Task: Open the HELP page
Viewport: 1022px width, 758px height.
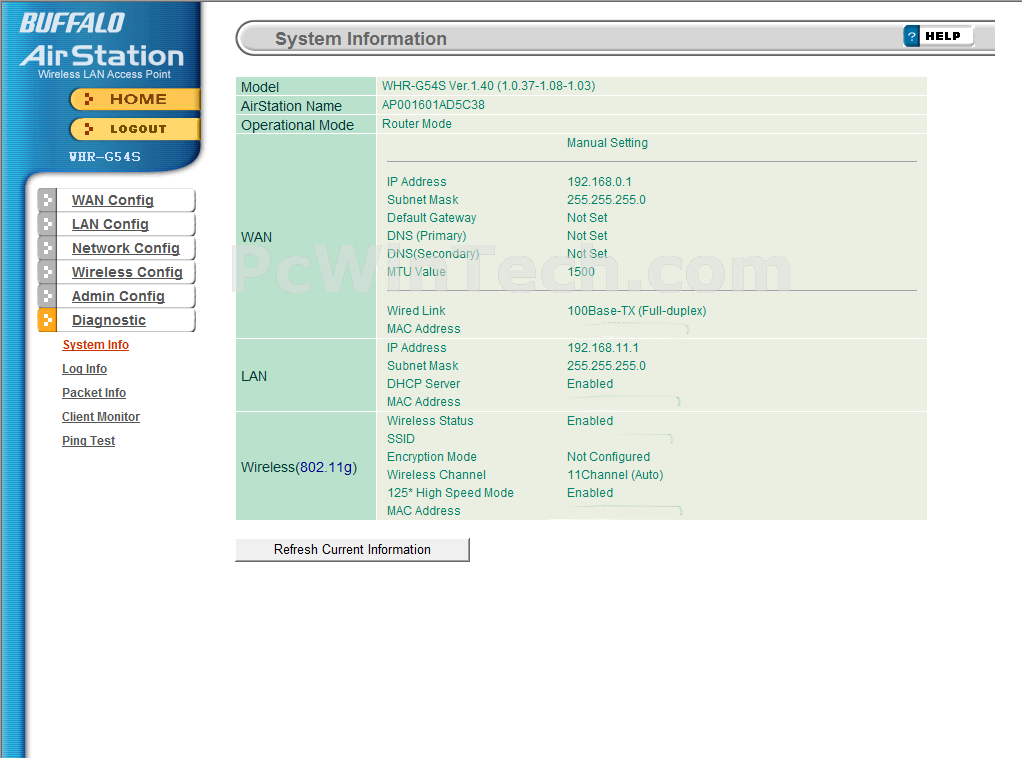Action: coord(939,36)
